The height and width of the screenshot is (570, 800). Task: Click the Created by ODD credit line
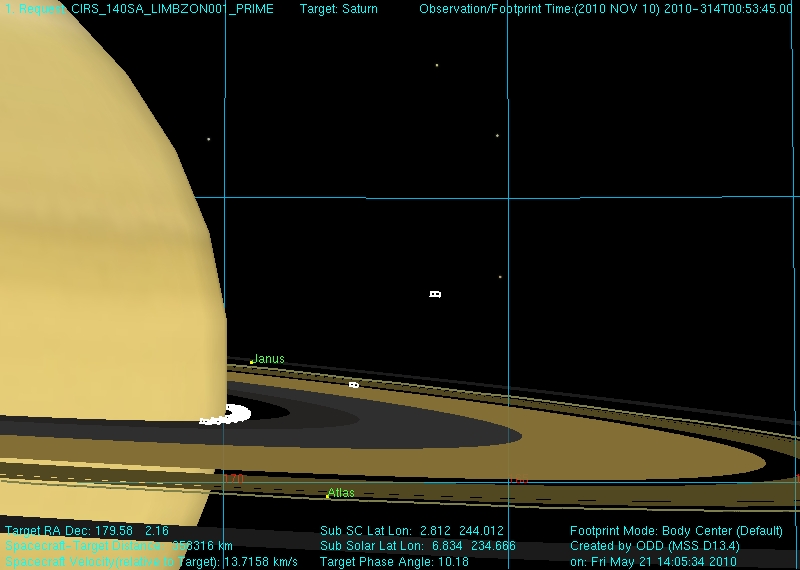tap(654, 547)
